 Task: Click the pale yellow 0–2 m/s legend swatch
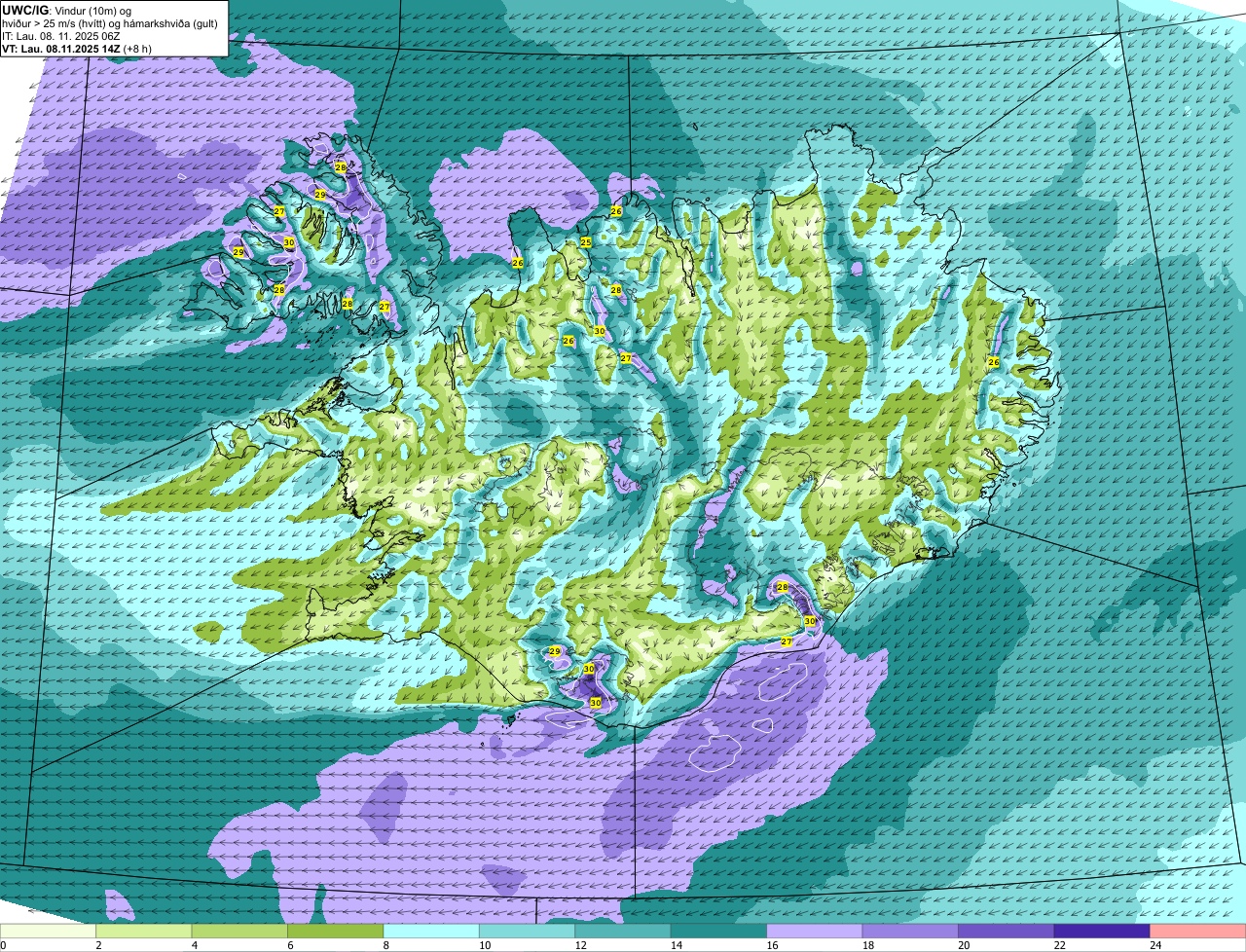click(x=49, y=931)
